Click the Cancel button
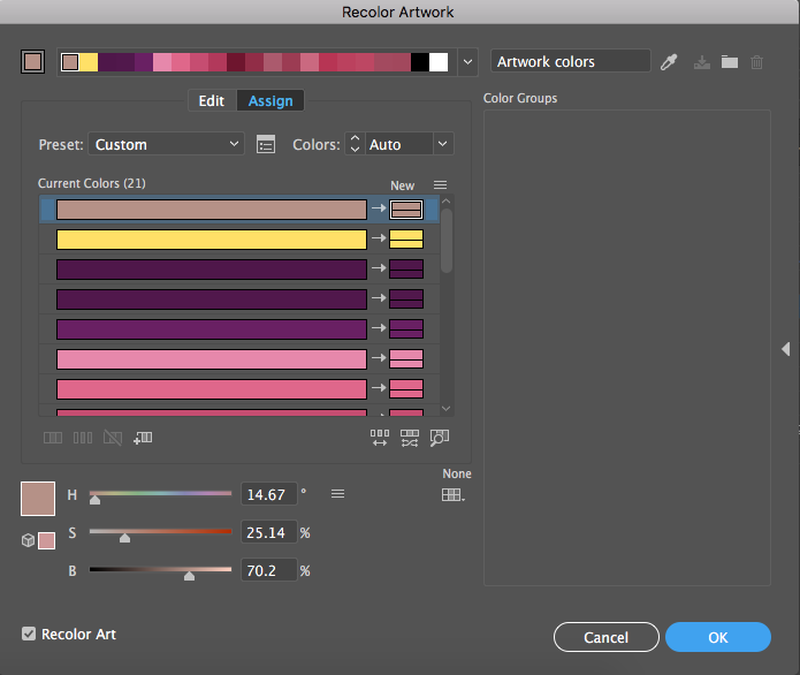Image resolution: width=800 pixels, height=675 pixels. coord(606,637)
